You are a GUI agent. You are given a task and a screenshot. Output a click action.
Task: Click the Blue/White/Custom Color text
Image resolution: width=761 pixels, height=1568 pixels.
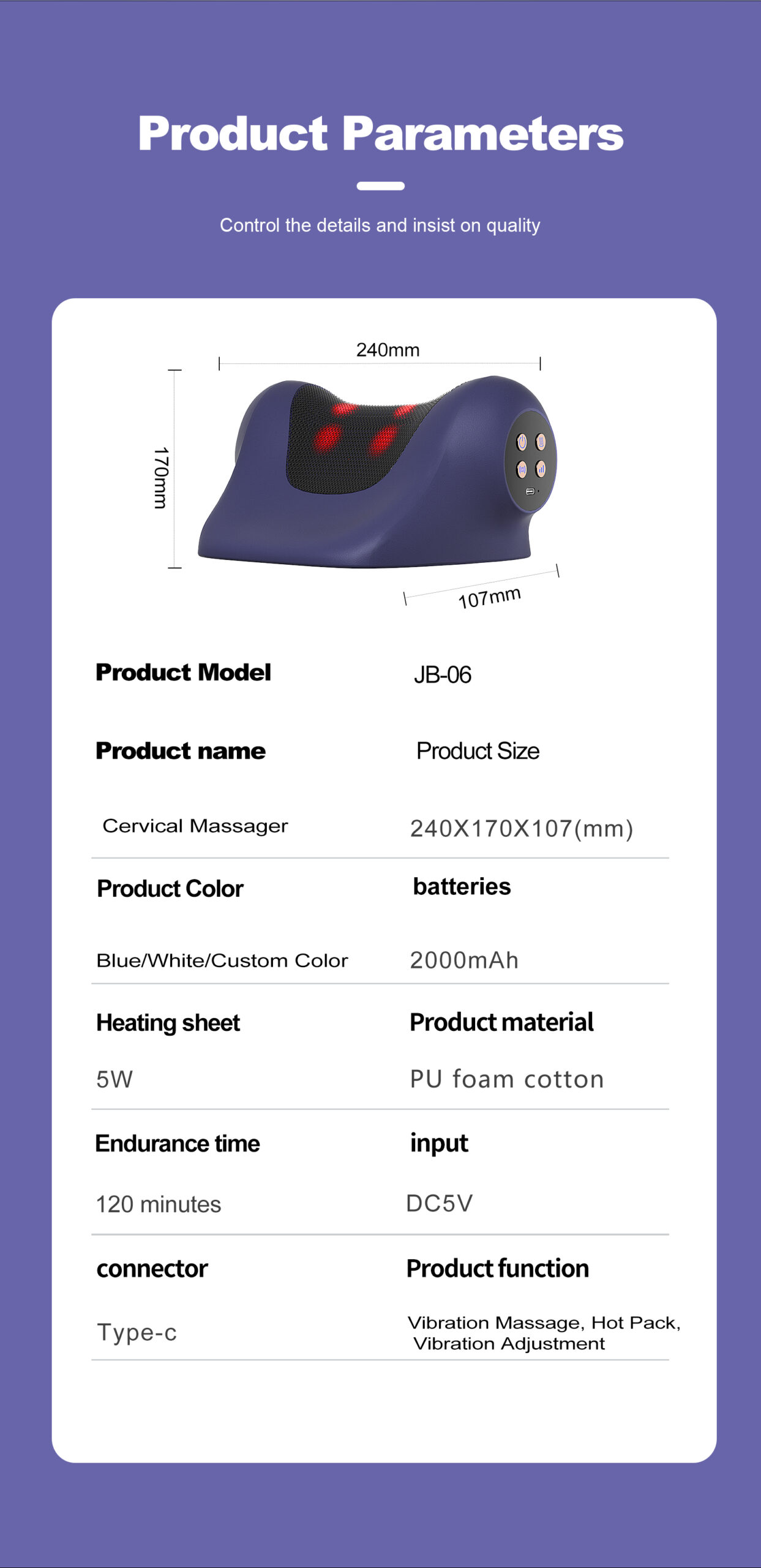pos(222,960)
